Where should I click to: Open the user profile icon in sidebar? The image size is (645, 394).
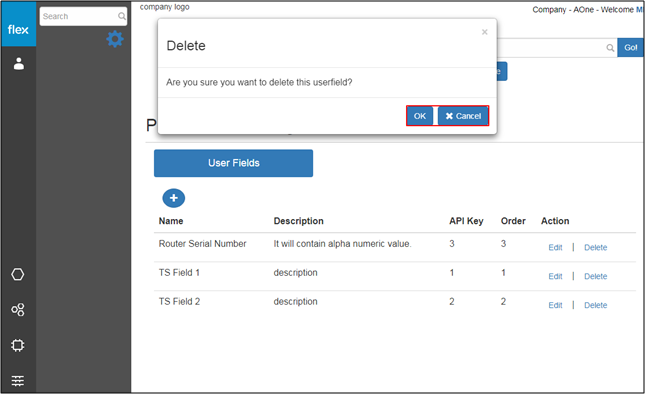point(19,64)
